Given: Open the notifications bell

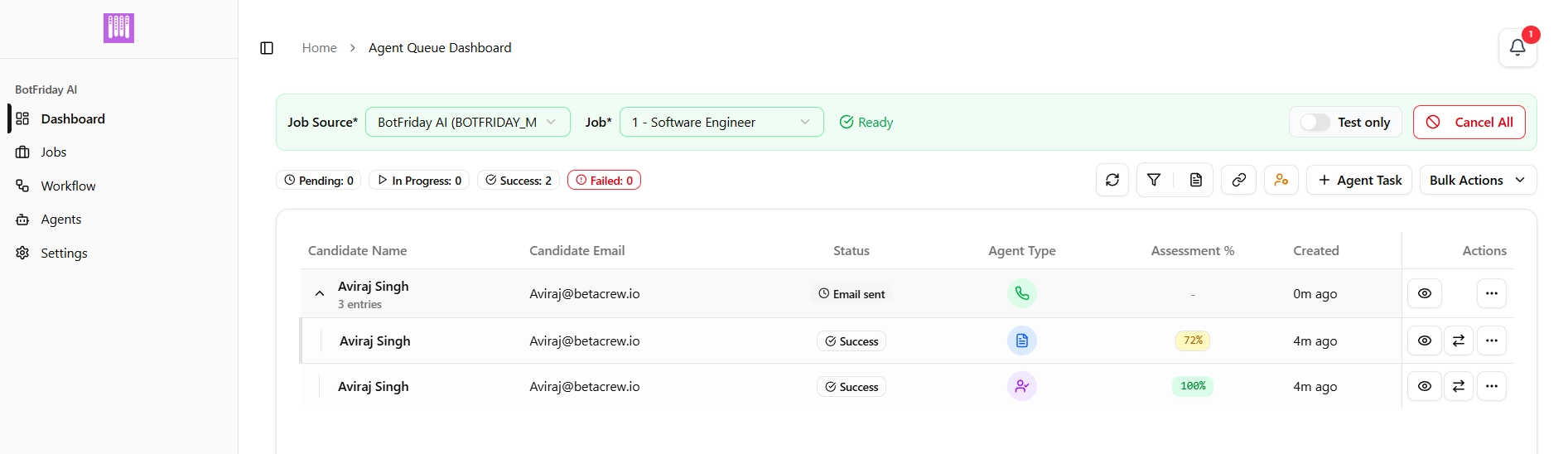Looking at the screenshot, I should (1517, 48).
